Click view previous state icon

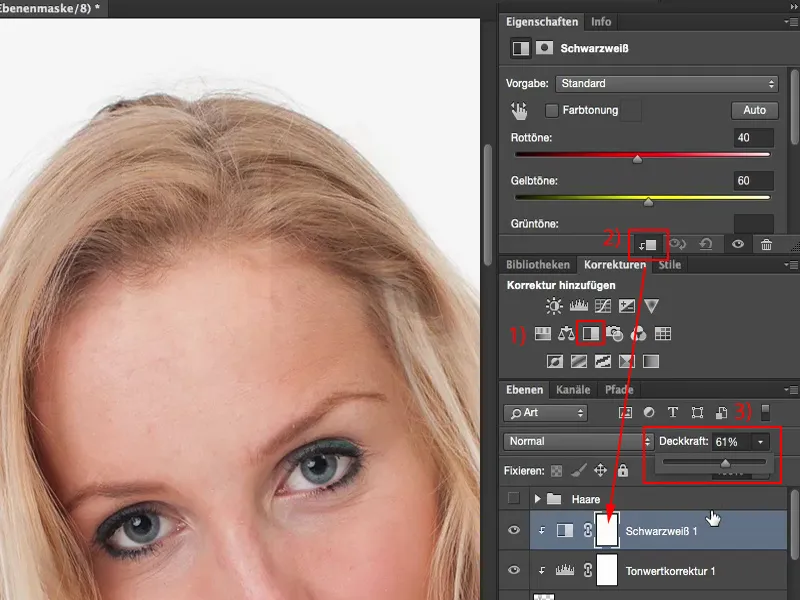click(678, 244)
